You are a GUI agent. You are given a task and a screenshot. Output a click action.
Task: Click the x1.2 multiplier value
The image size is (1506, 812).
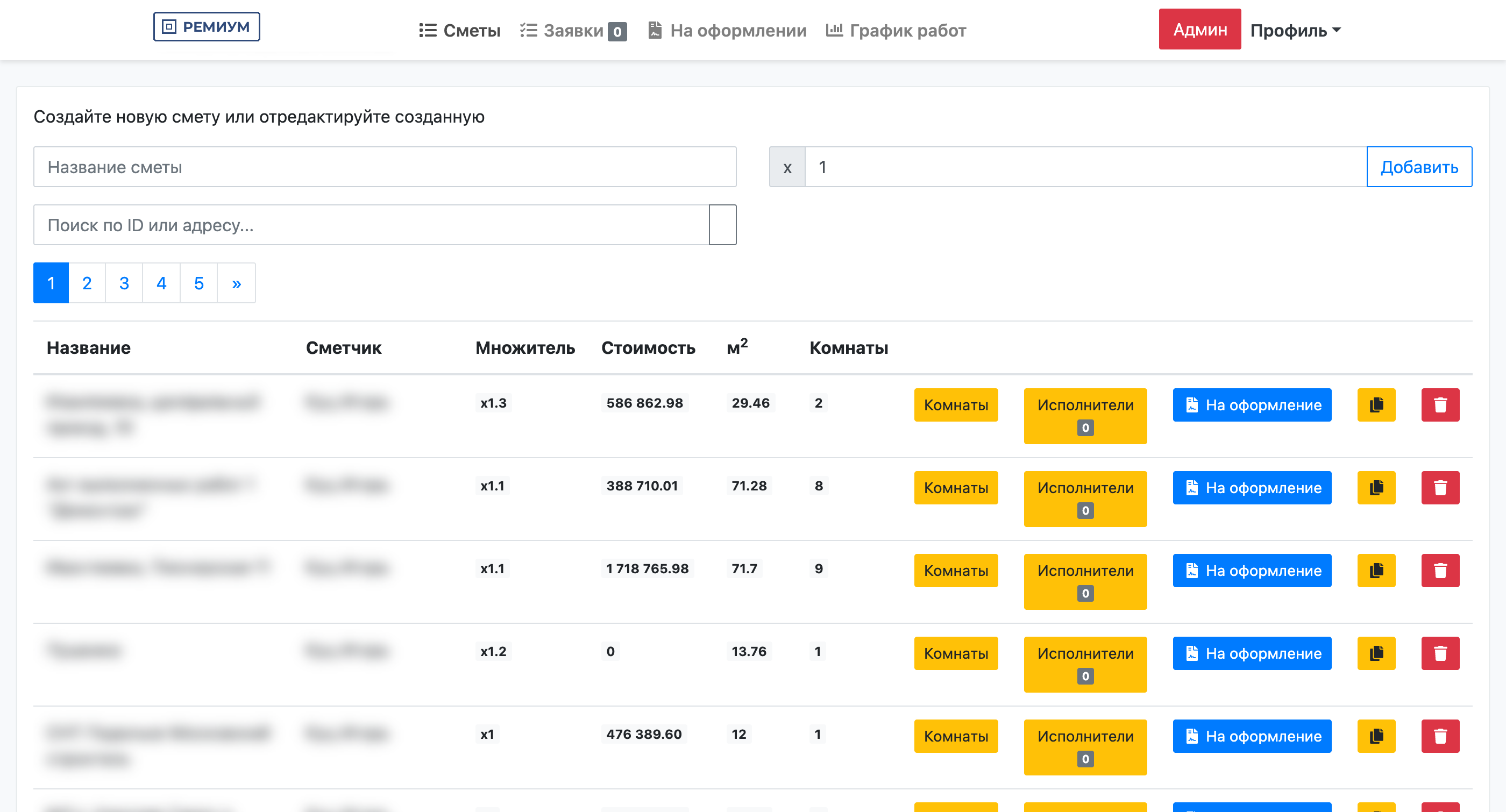point(493,651)
